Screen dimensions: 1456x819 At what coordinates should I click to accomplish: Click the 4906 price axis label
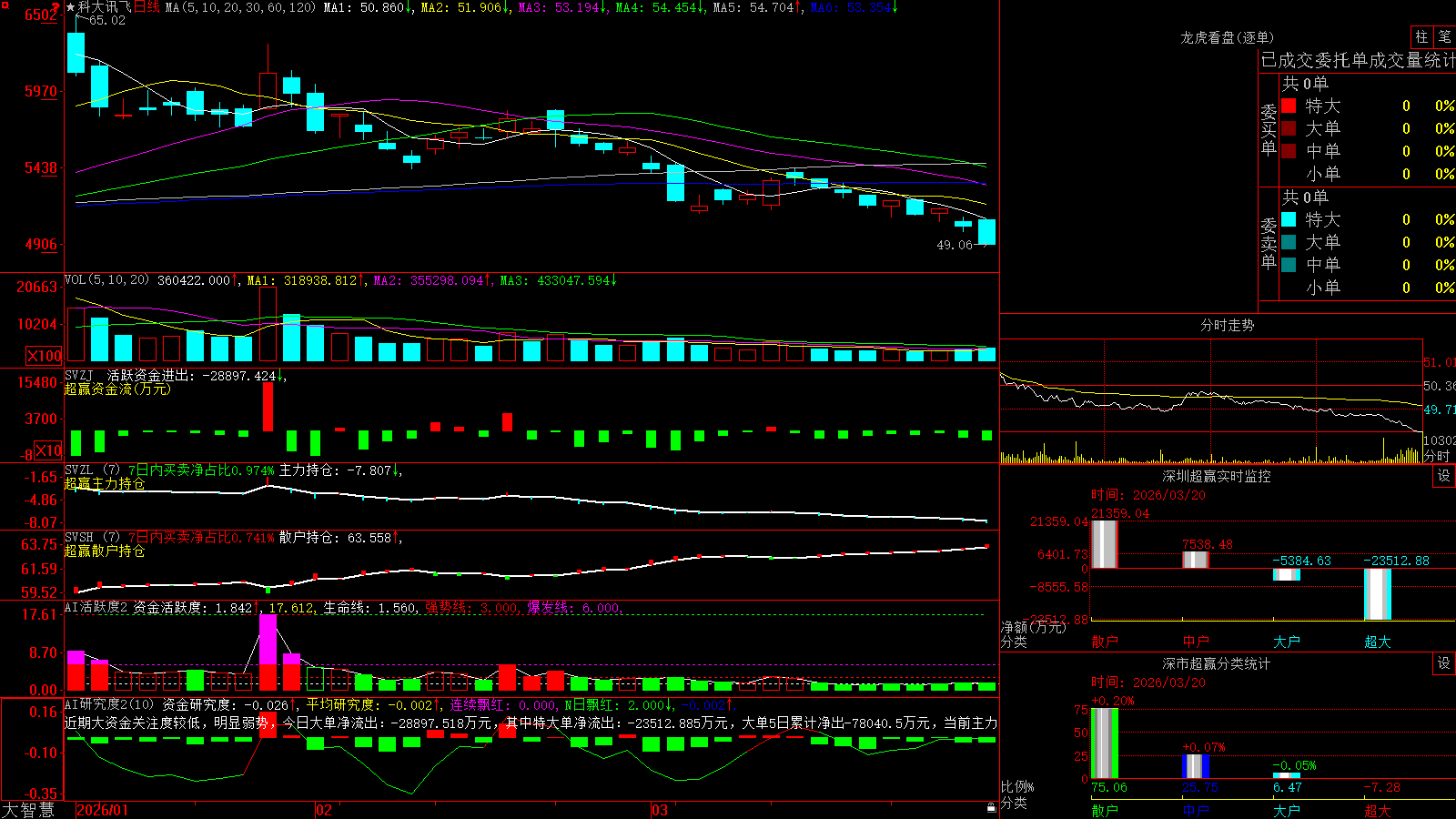(40, 244)
